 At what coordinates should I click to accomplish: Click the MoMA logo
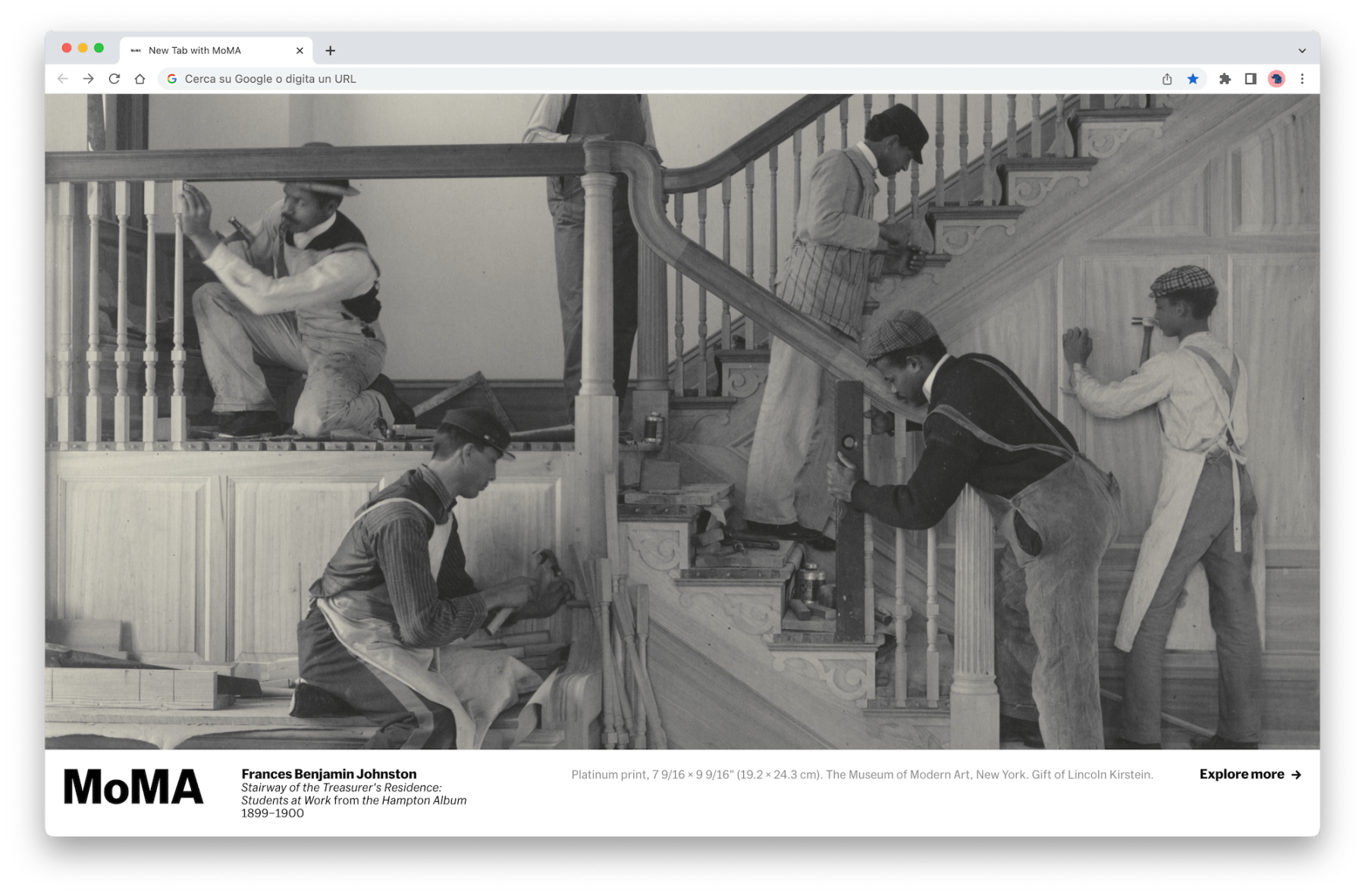(x=133, y=787)
